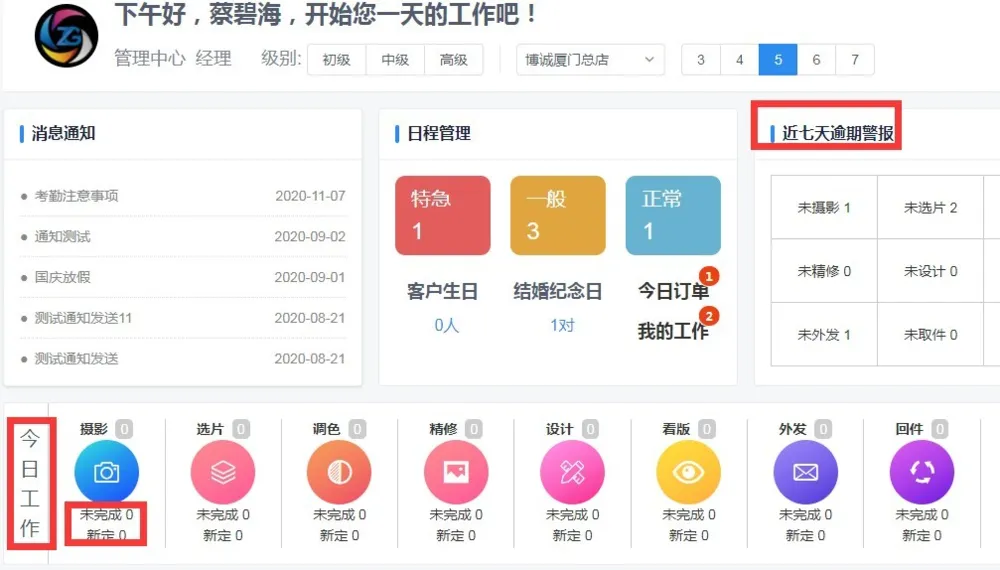Image resolution: width=1000 pixels, height=570 pixels.
Task: Click the 摄影 camera icon
Action: coord(106,472)
